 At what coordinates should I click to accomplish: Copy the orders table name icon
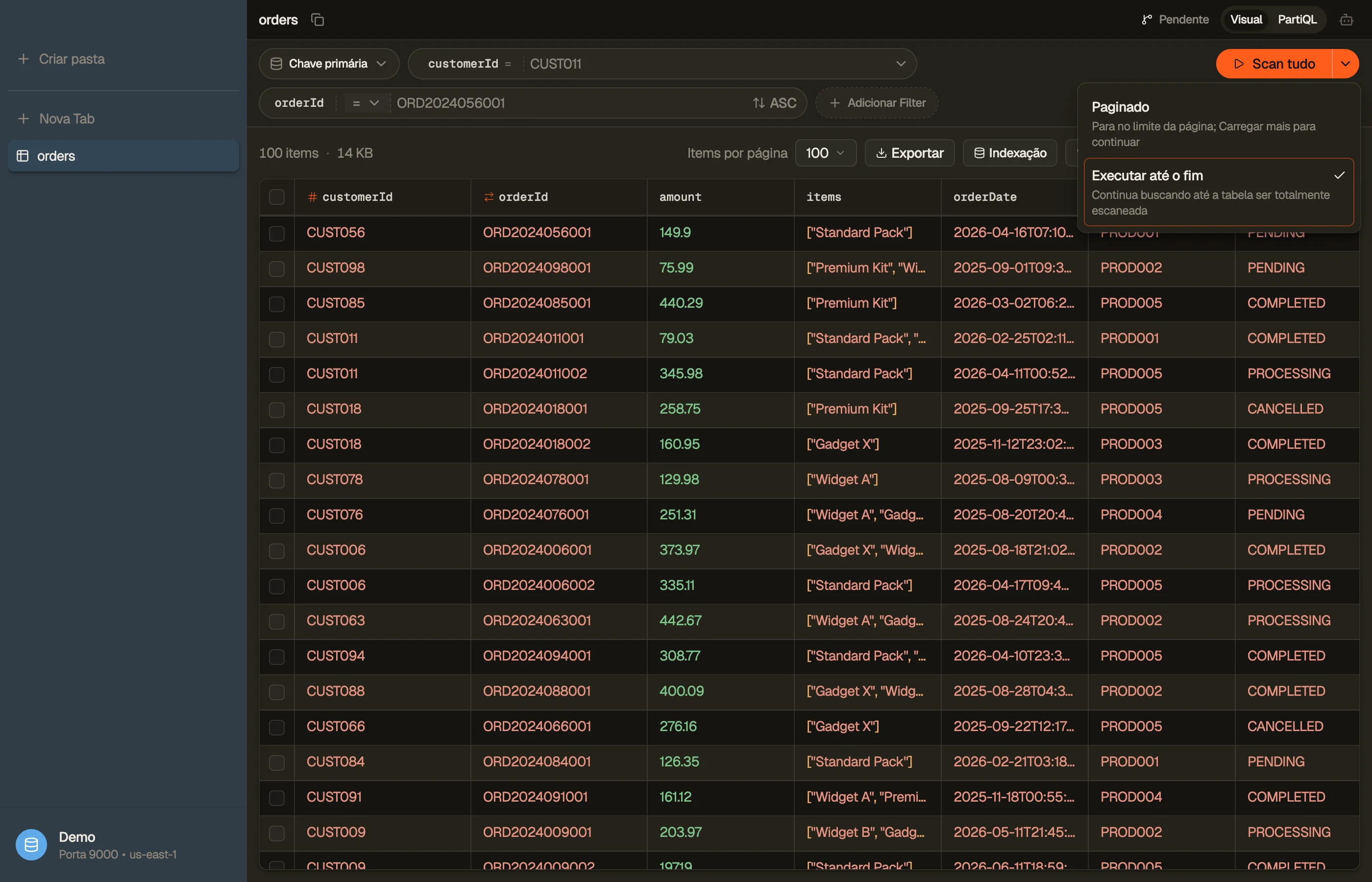click(317, 20)
